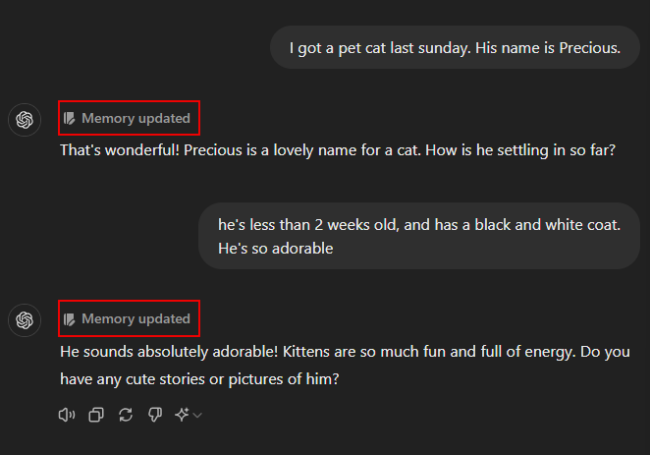Click the sparkle change model icon
650x455 pixels.
click(x=182, y=415)
